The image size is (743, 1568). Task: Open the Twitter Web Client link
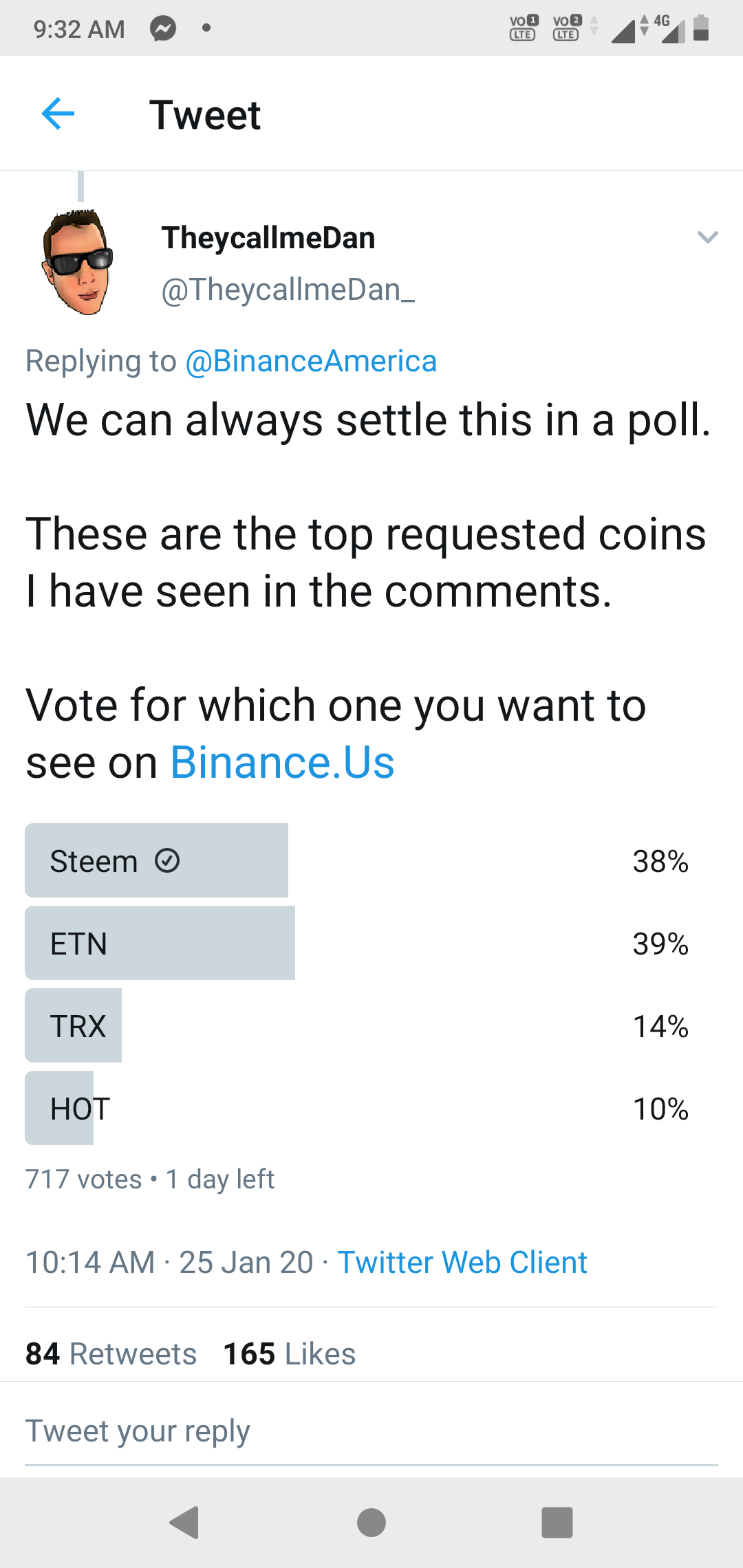pos(462,1262)
